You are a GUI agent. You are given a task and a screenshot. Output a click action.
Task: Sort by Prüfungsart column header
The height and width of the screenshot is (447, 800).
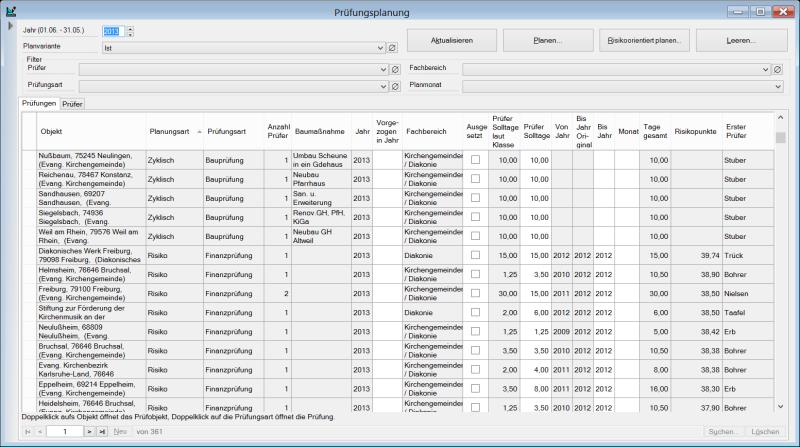[233, 132]
